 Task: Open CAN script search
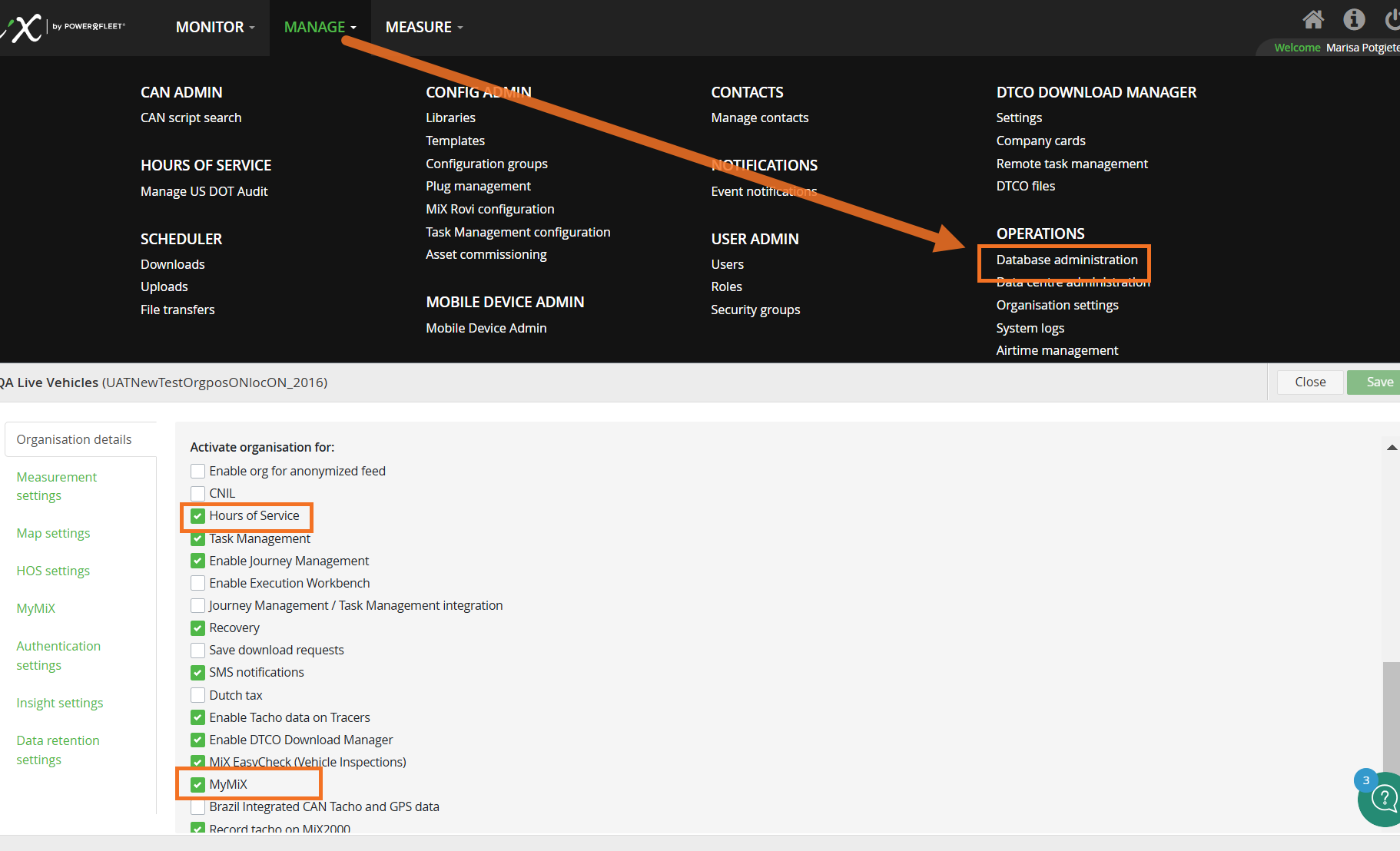click(191, 118)
